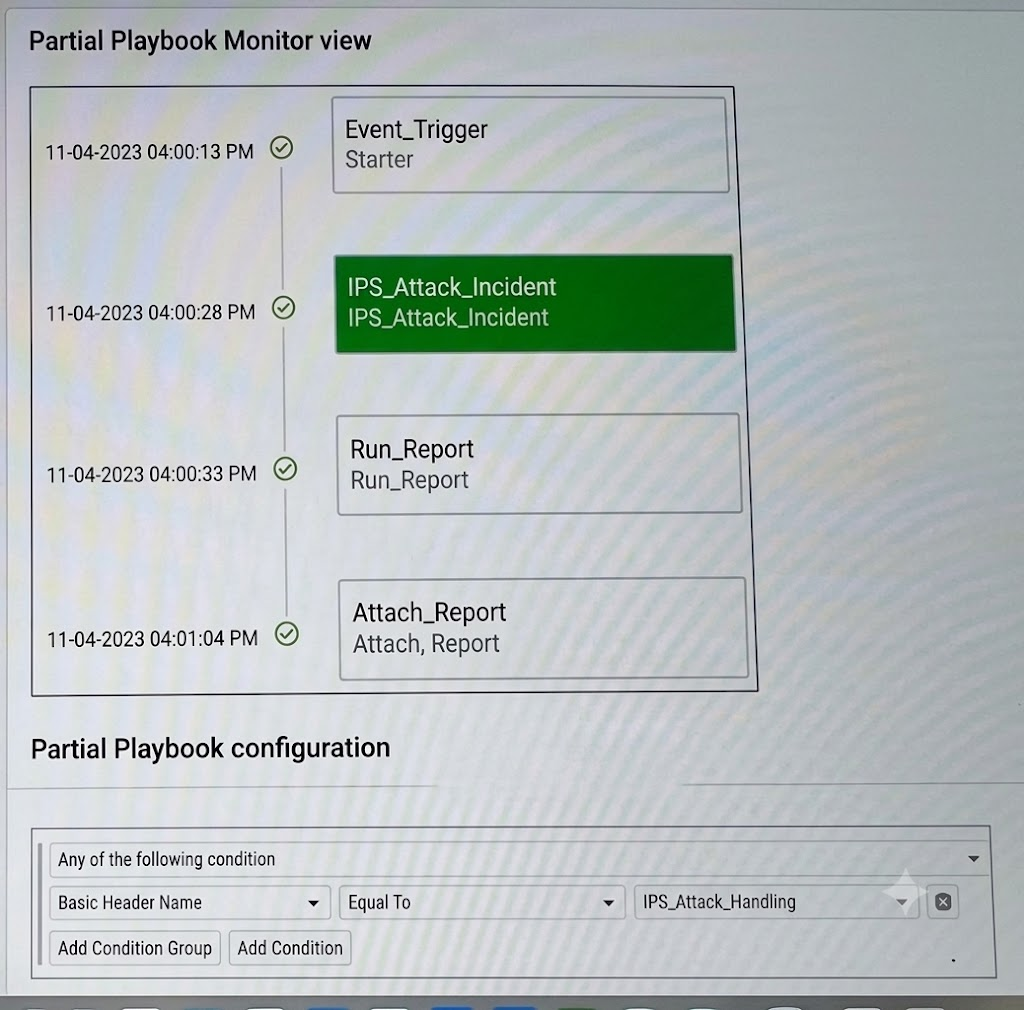Click the timestamp 11-04-2023 04:00:33 PM

pos(152,474)
